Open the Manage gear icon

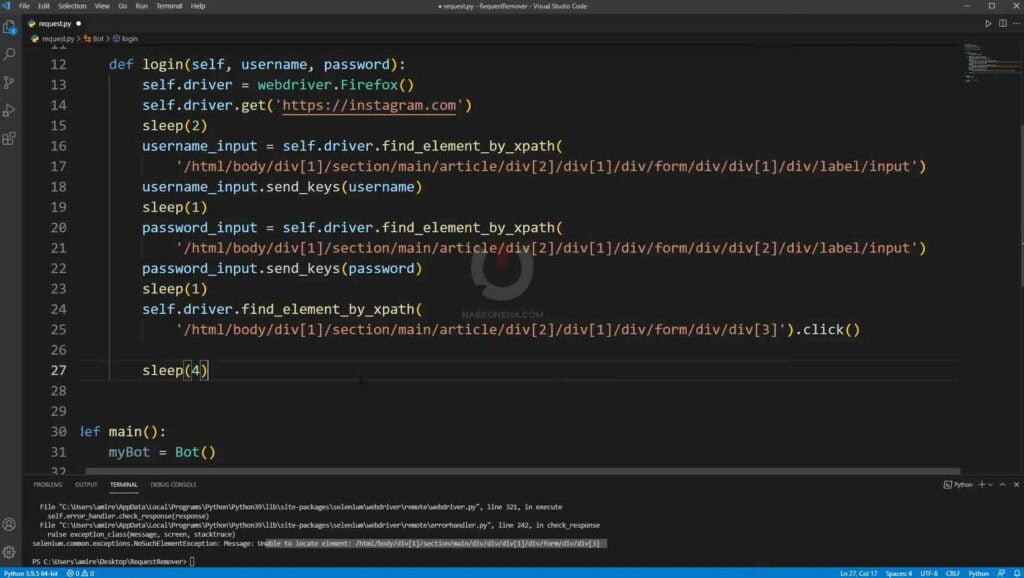pyautogui.click(x=9, y=553)
